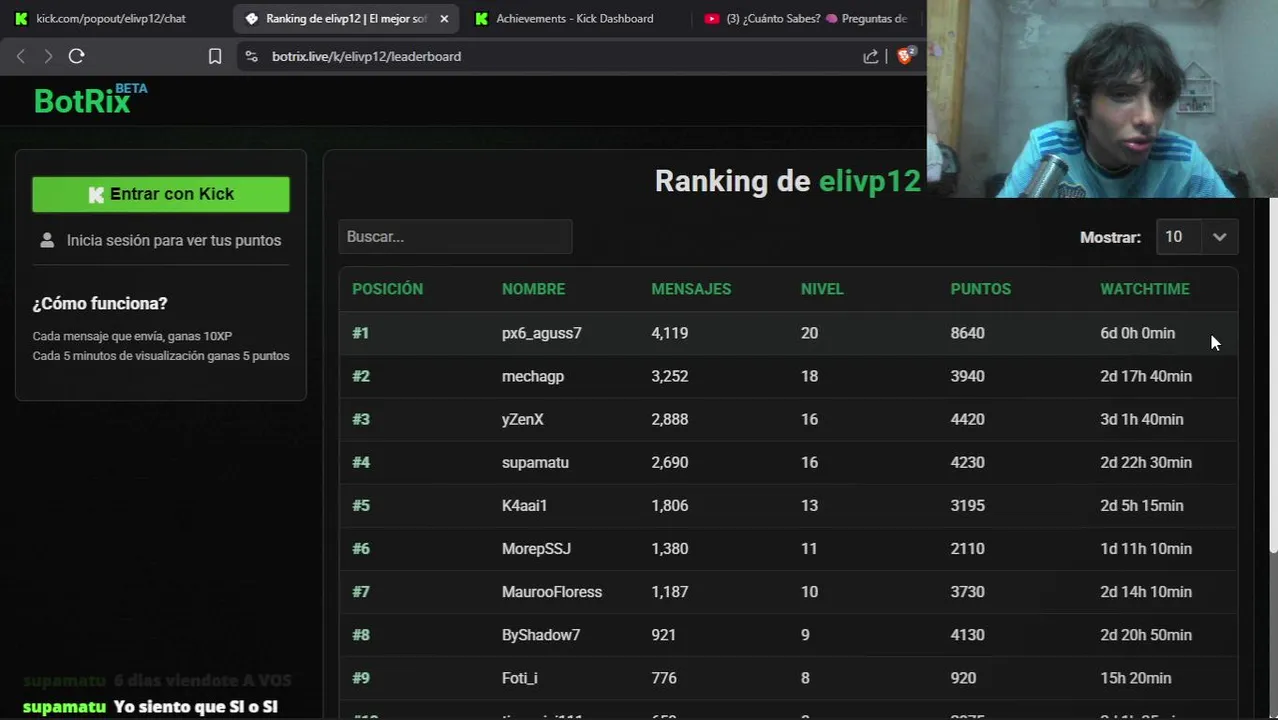Log in with Entrar con Kick button
Screen dimensions: 1278x720
click(161, 194)
